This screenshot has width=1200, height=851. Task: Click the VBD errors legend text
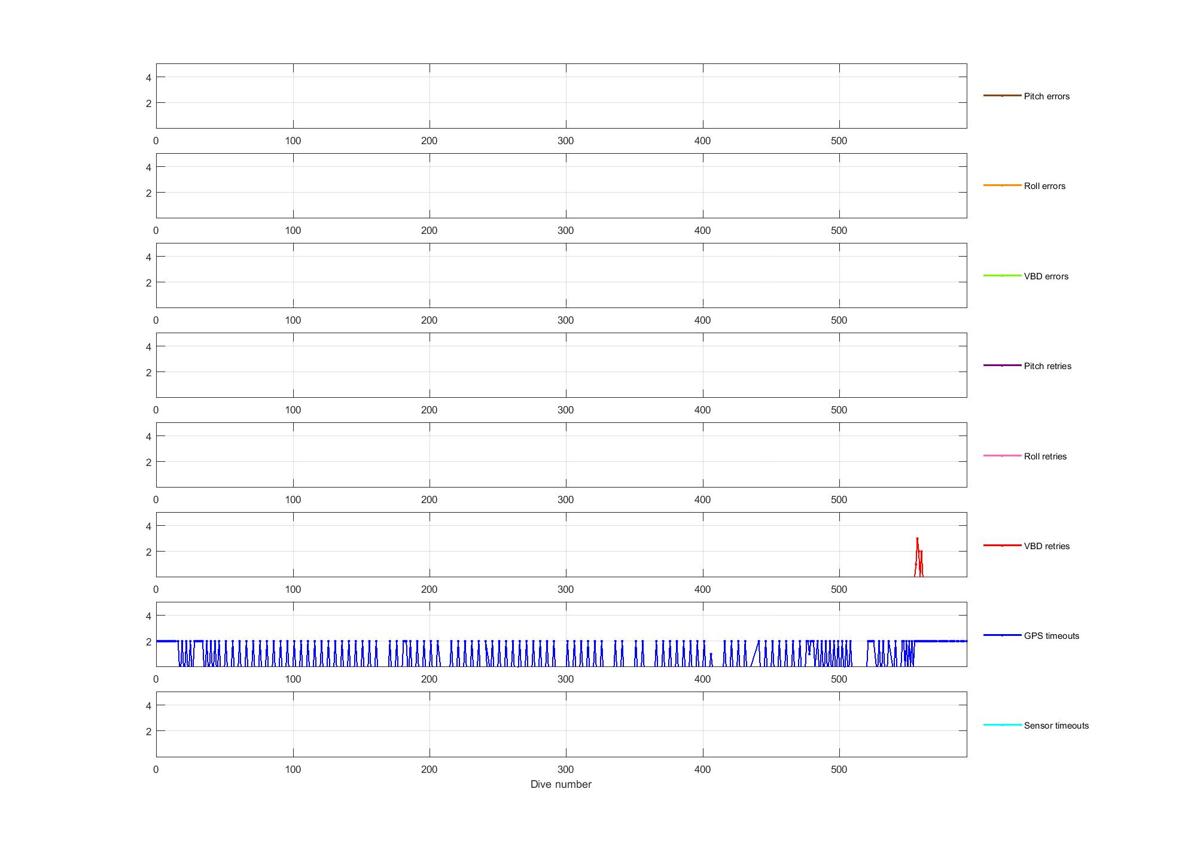pos(1046,276)
